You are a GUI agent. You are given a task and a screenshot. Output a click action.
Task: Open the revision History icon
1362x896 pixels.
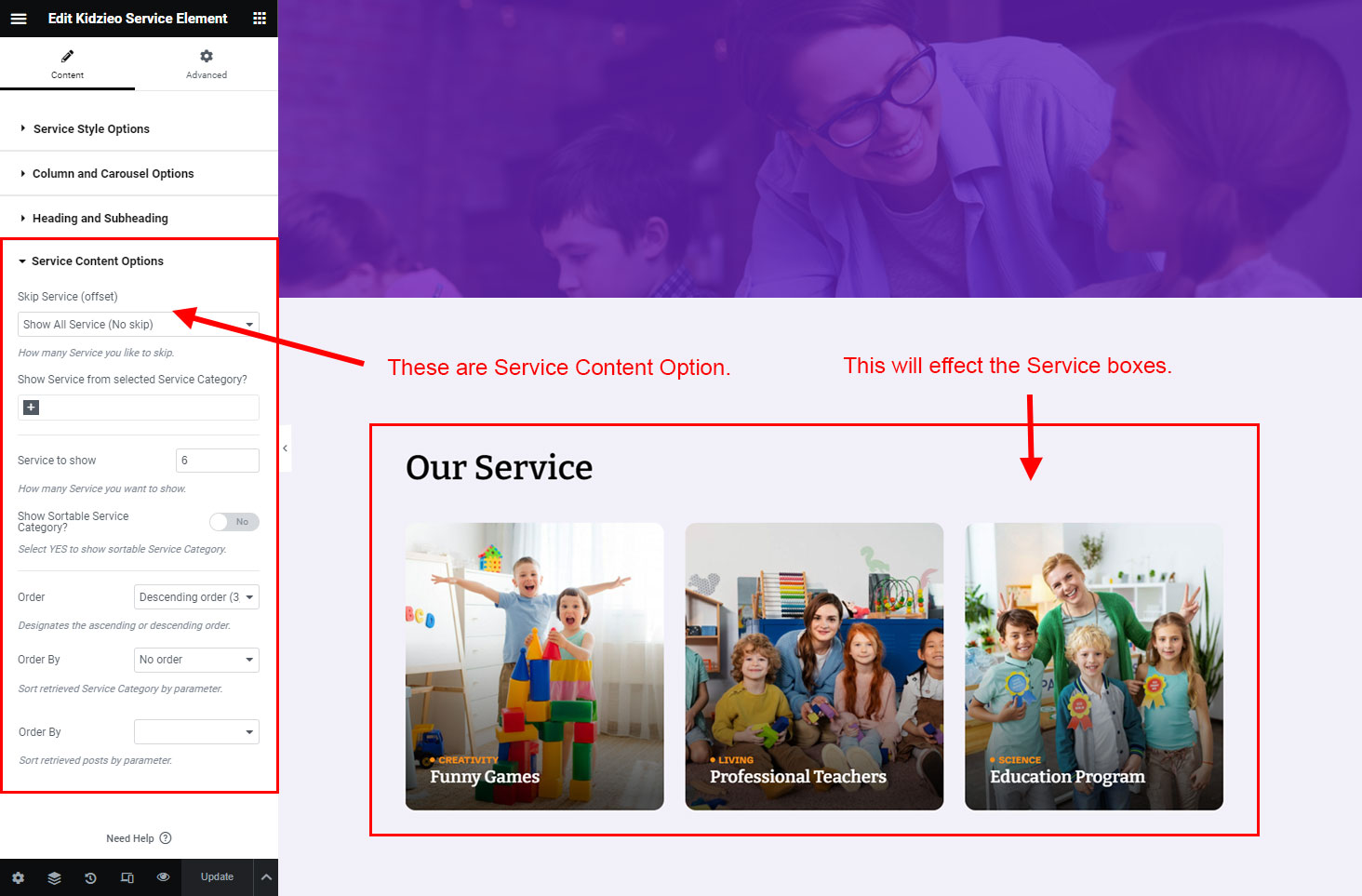pos(90,877)
